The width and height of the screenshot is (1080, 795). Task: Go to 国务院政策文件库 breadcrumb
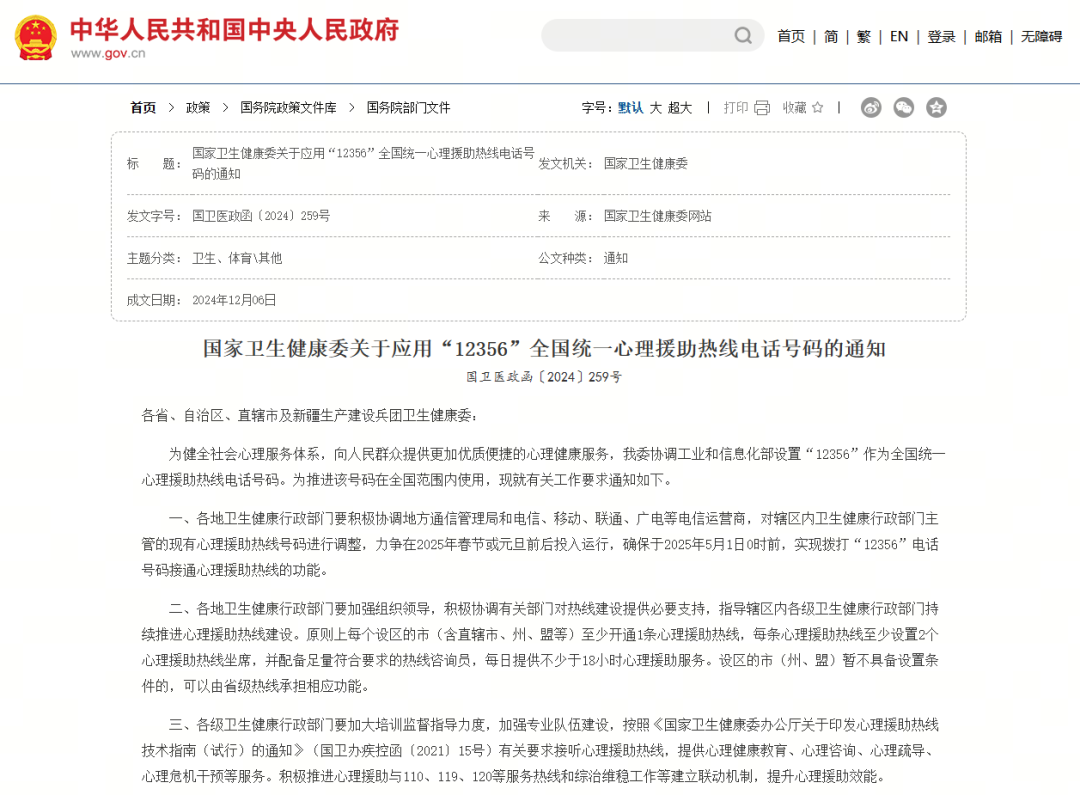coord(288,107)
